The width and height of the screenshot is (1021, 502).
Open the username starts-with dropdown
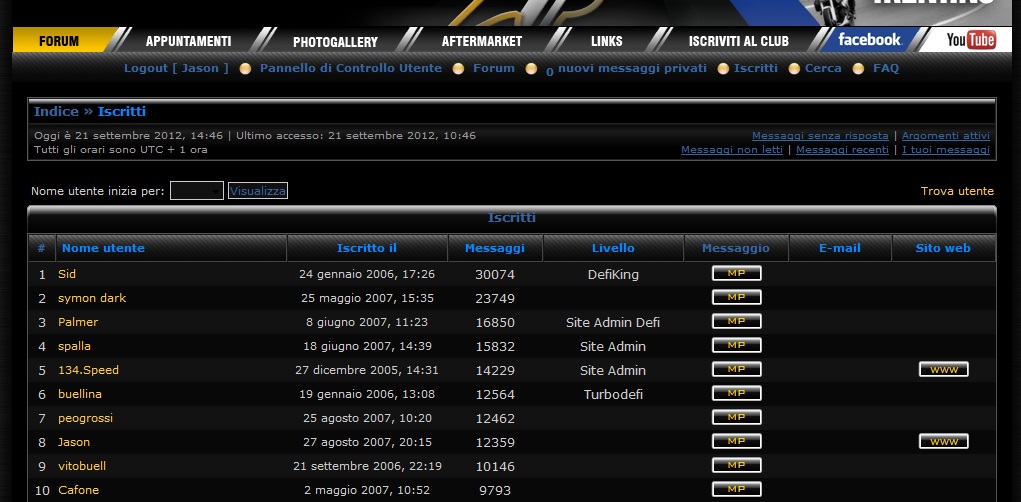pyautogui.click(x=196, y=191)
